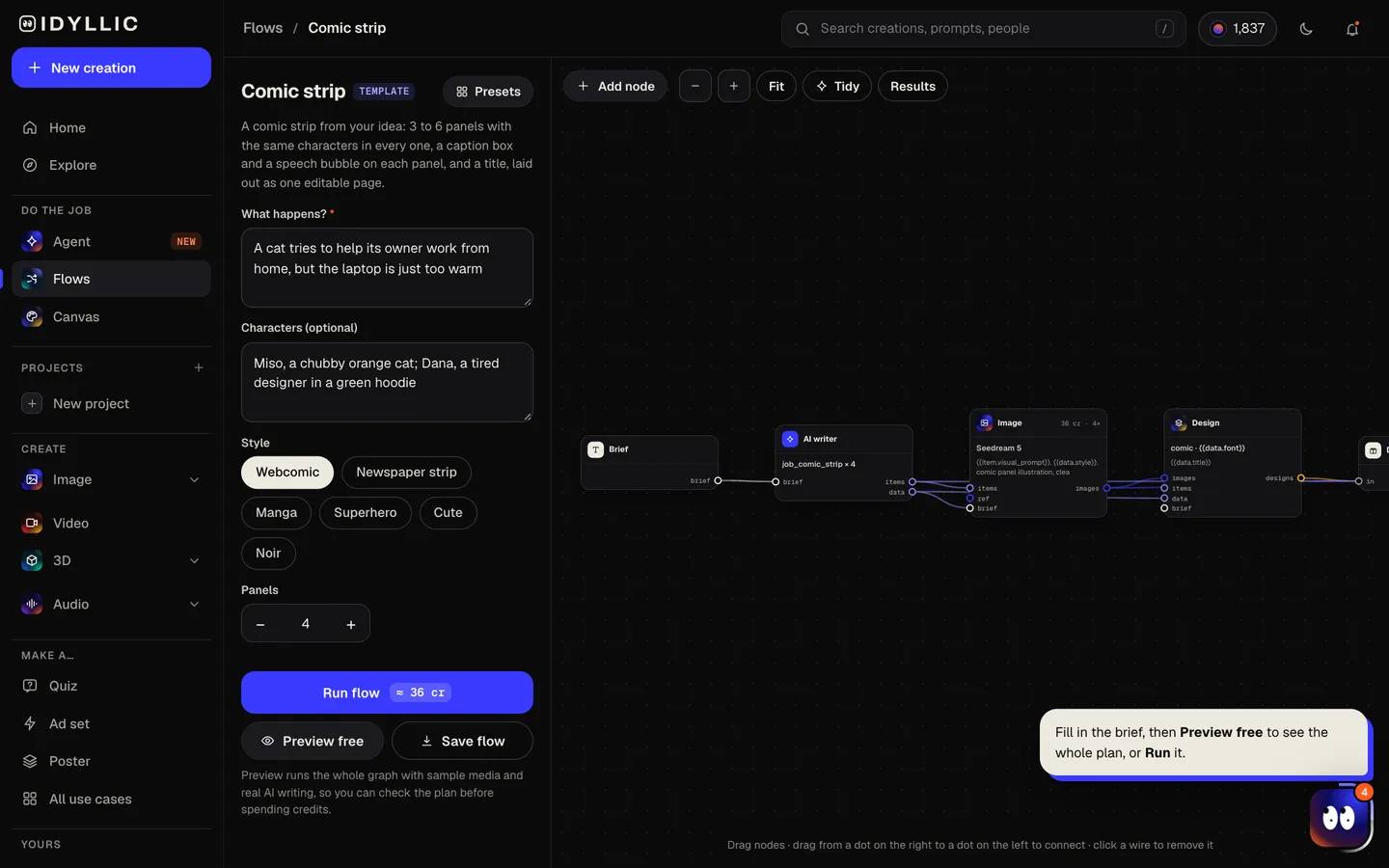Toggle dark mode moon icon
Image resolution: width=1389 pixels, height=868 pixels.
[1306, 29]
